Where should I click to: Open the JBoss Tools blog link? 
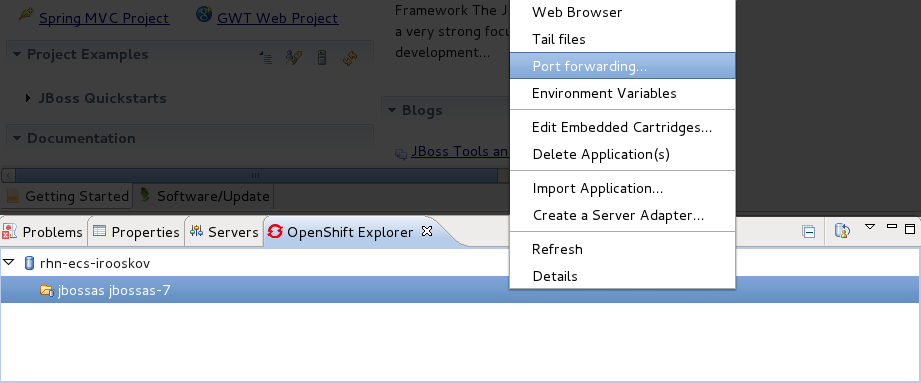[460, 152]
